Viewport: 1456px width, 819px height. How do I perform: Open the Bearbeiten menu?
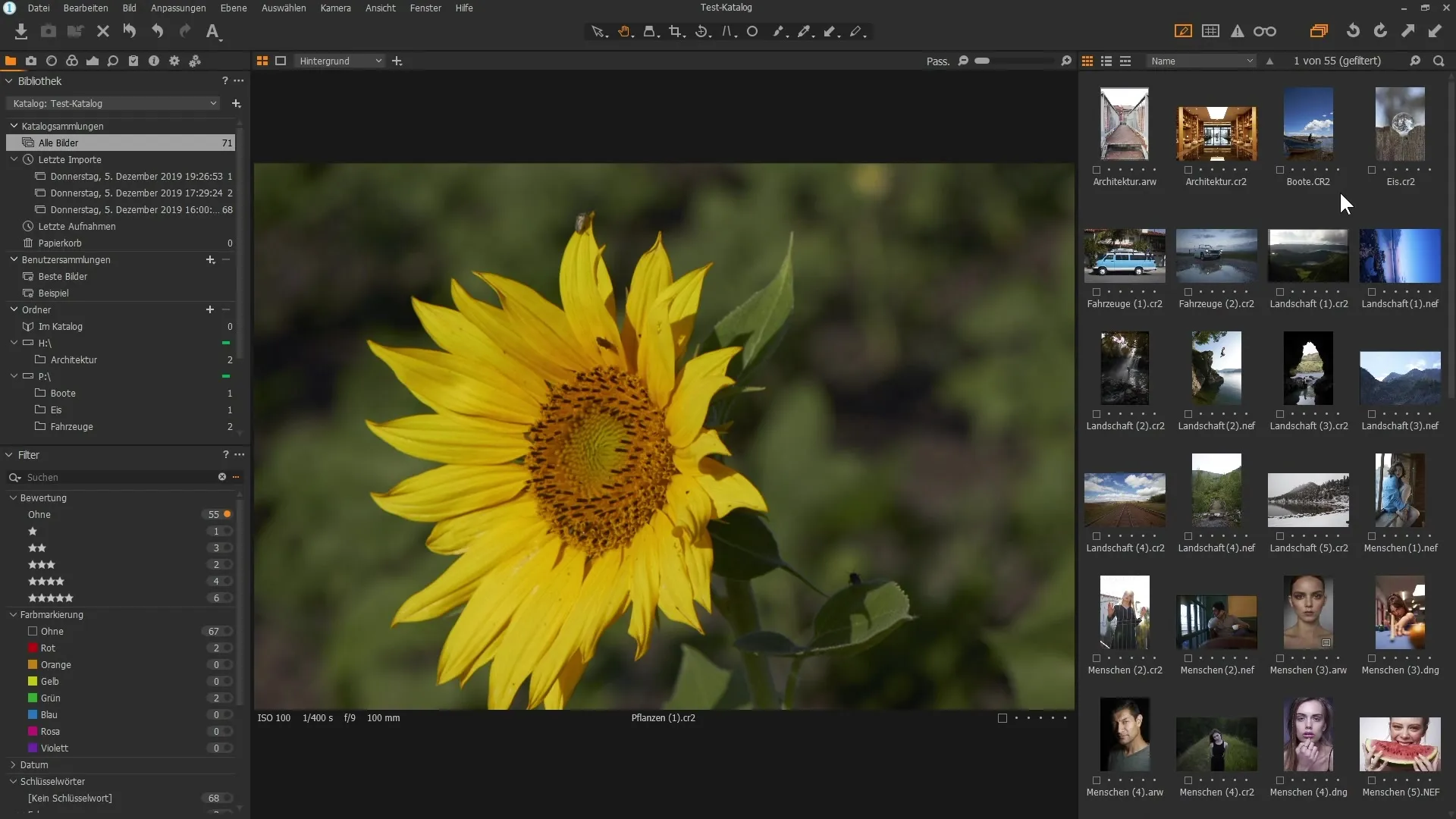[86, 8]
